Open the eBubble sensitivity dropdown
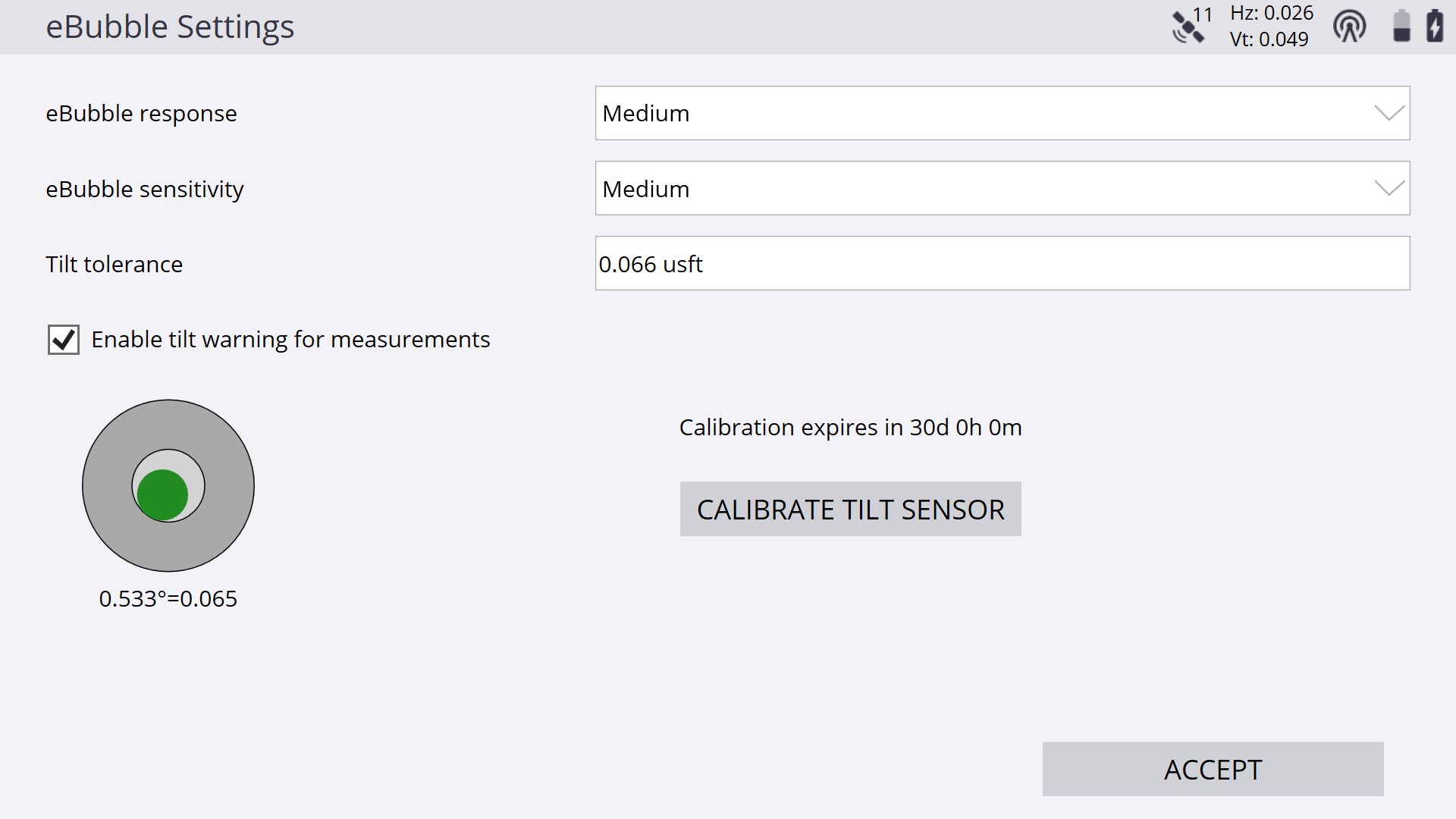Viewport: 1456px width, 819px height. (1003, 188)
